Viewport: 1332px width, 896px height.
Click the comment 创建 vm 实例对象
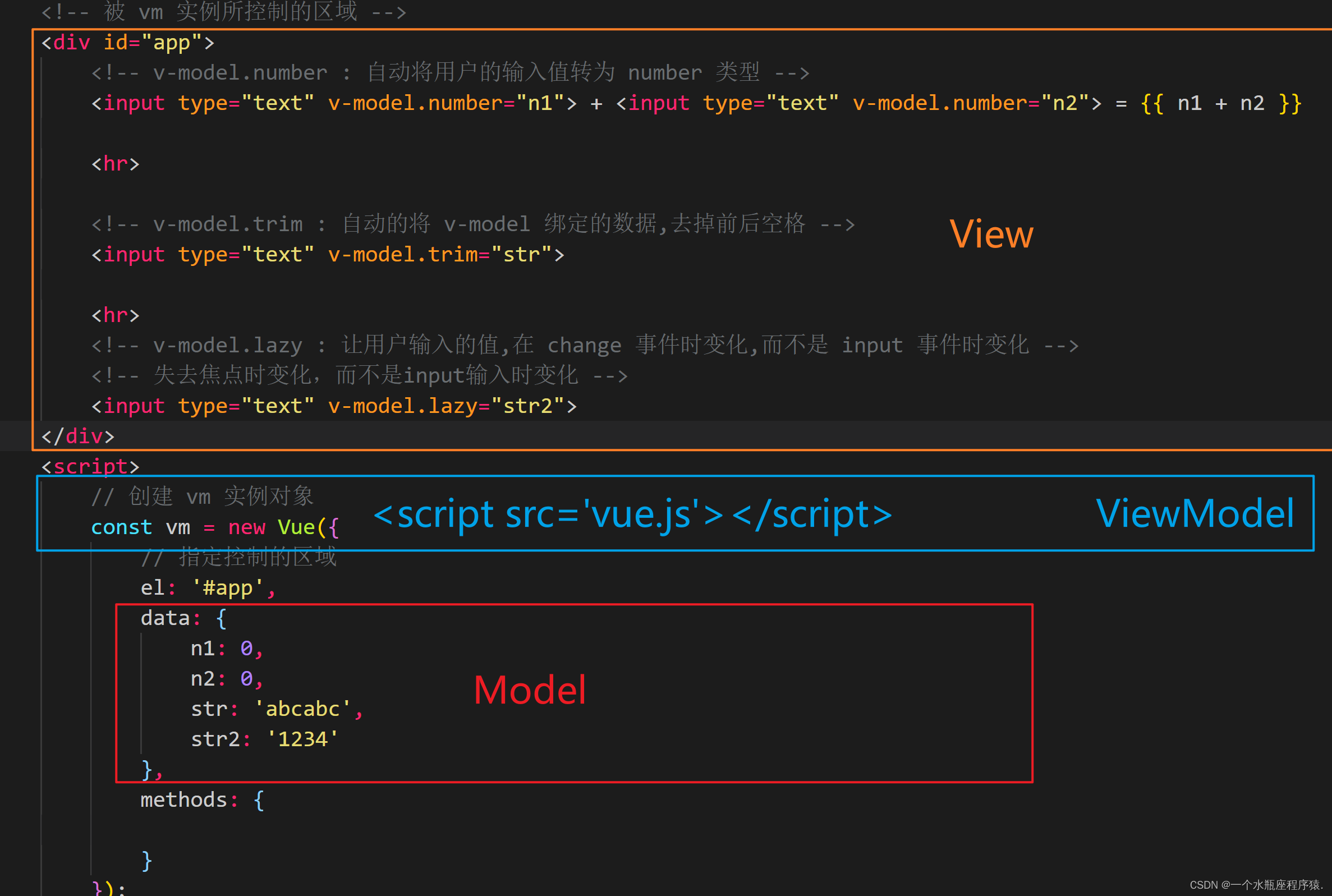203,497
